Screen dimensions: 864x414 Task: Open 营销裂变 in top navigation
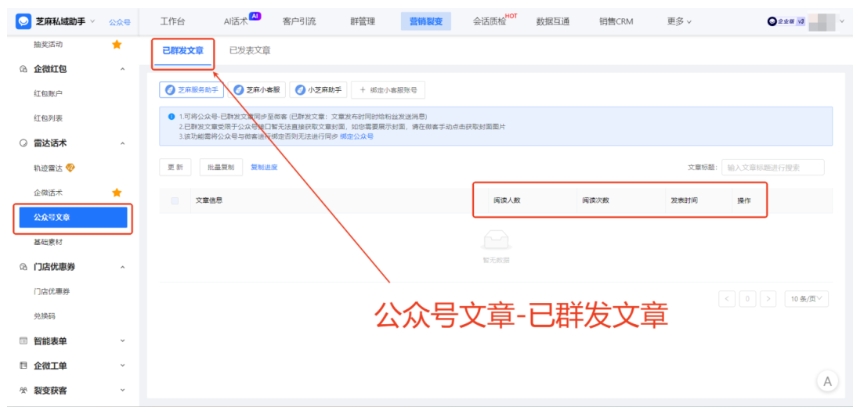click(426, 22)
